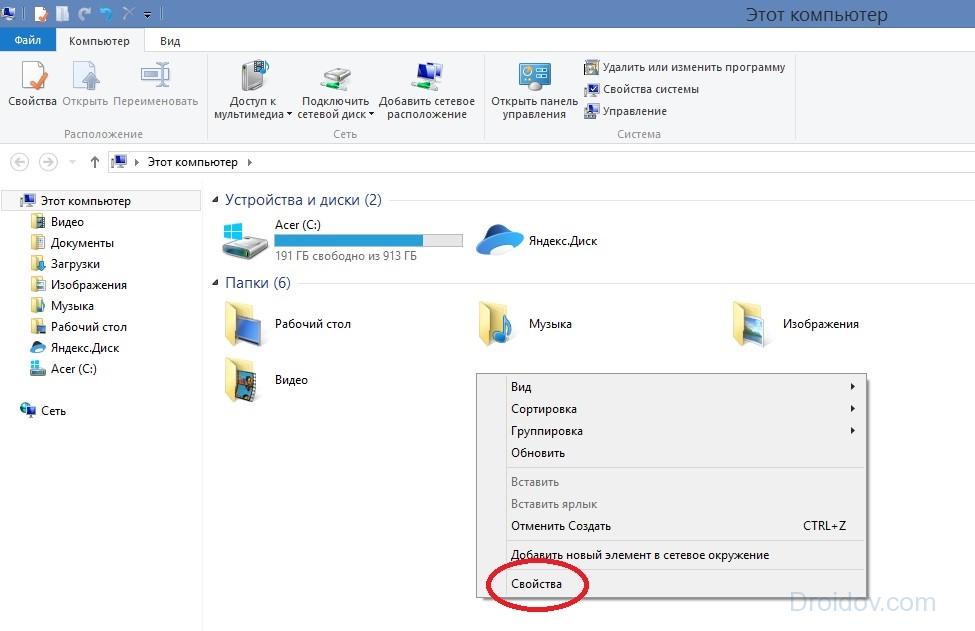Screen dimensions: 975x631
Task: Click the computer icon in address bar
Action: coord(119,162)
